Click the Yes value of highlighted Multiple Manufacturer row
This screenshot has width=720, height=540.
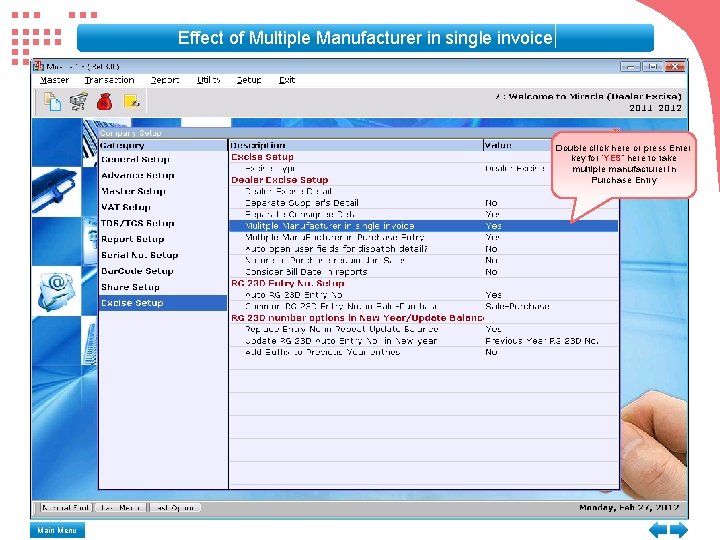tap(494, 226)
